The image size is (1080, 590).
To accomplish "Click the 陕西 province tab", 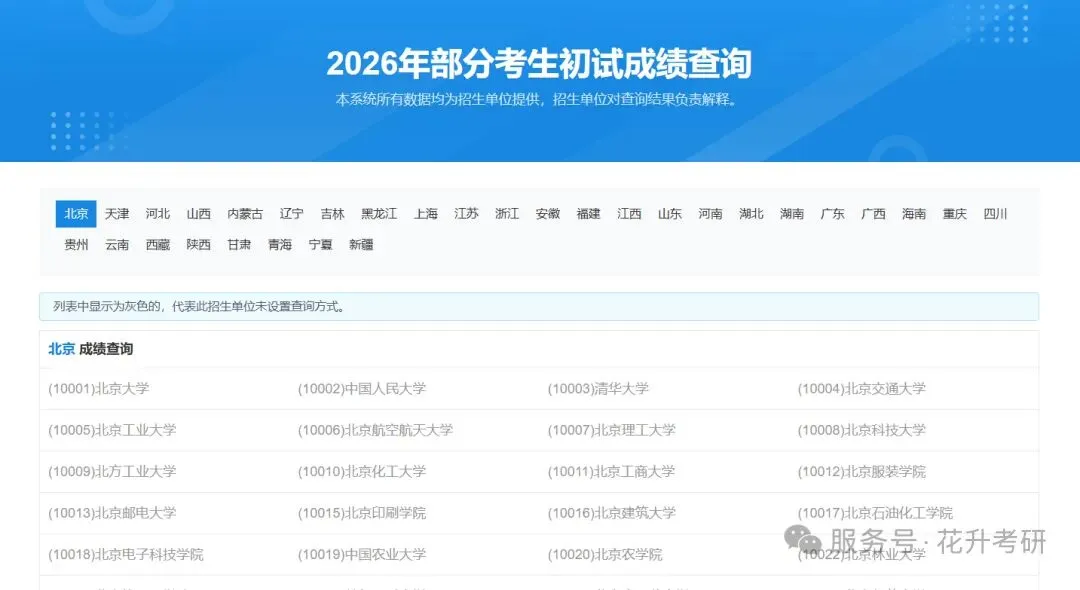I will (x=198, y=244).
